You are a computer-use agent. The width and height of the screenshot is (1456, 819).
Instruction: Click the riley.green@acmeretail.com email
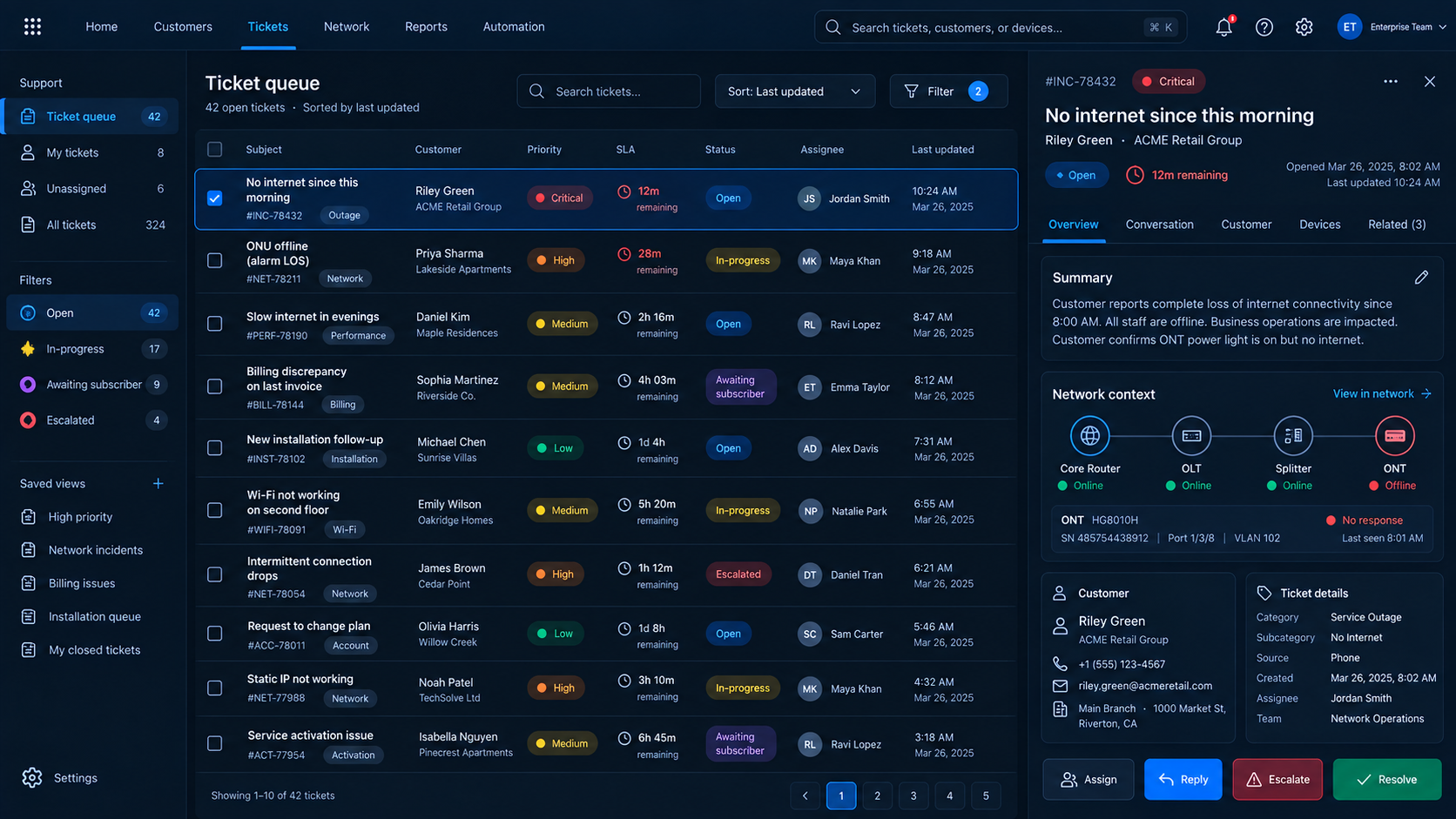(1145, 686)
